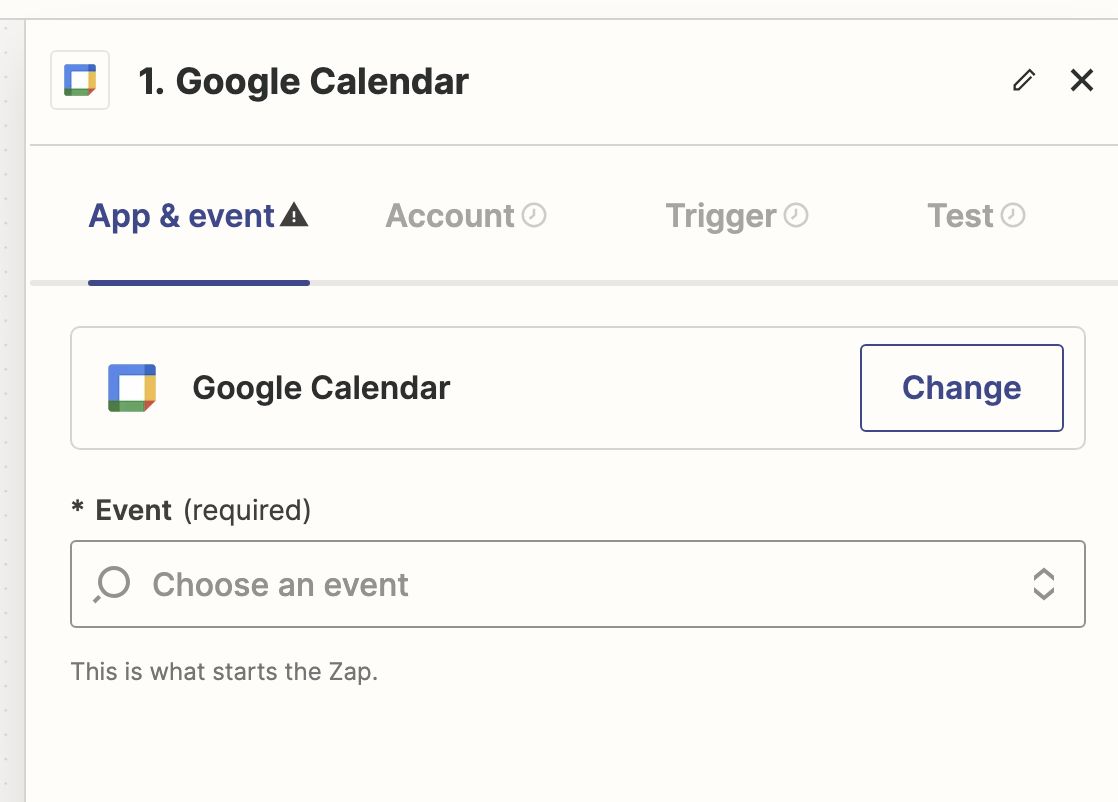
Task: Click the clock icon next to Account
Action: 536,214
